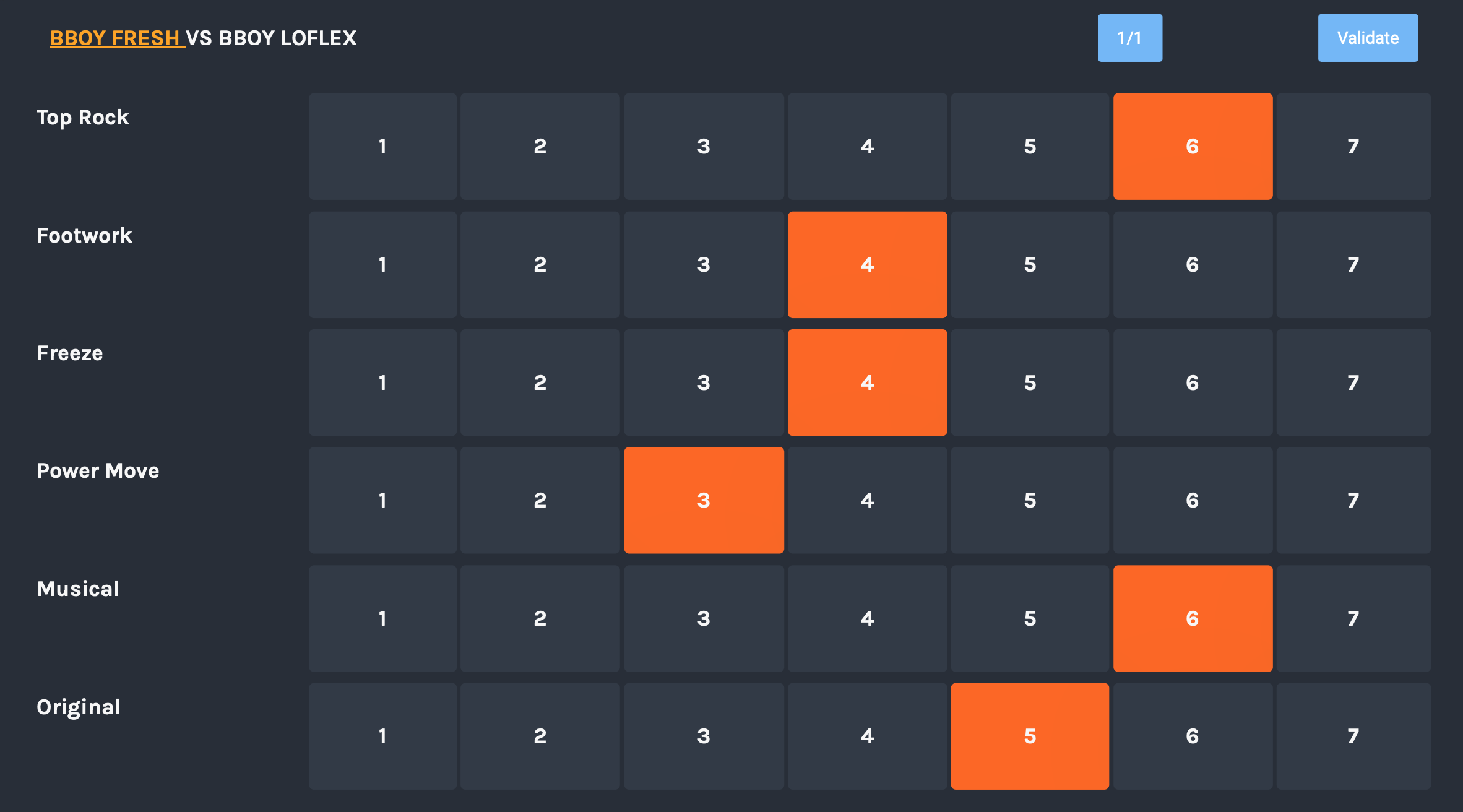Select score 1 for Freeze

382,382
